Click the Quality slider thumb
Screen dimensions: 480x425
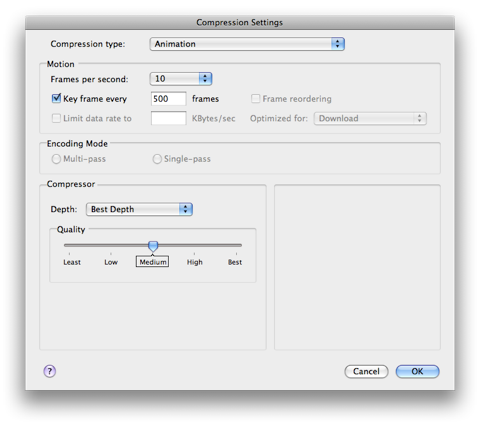pos(153,246)
